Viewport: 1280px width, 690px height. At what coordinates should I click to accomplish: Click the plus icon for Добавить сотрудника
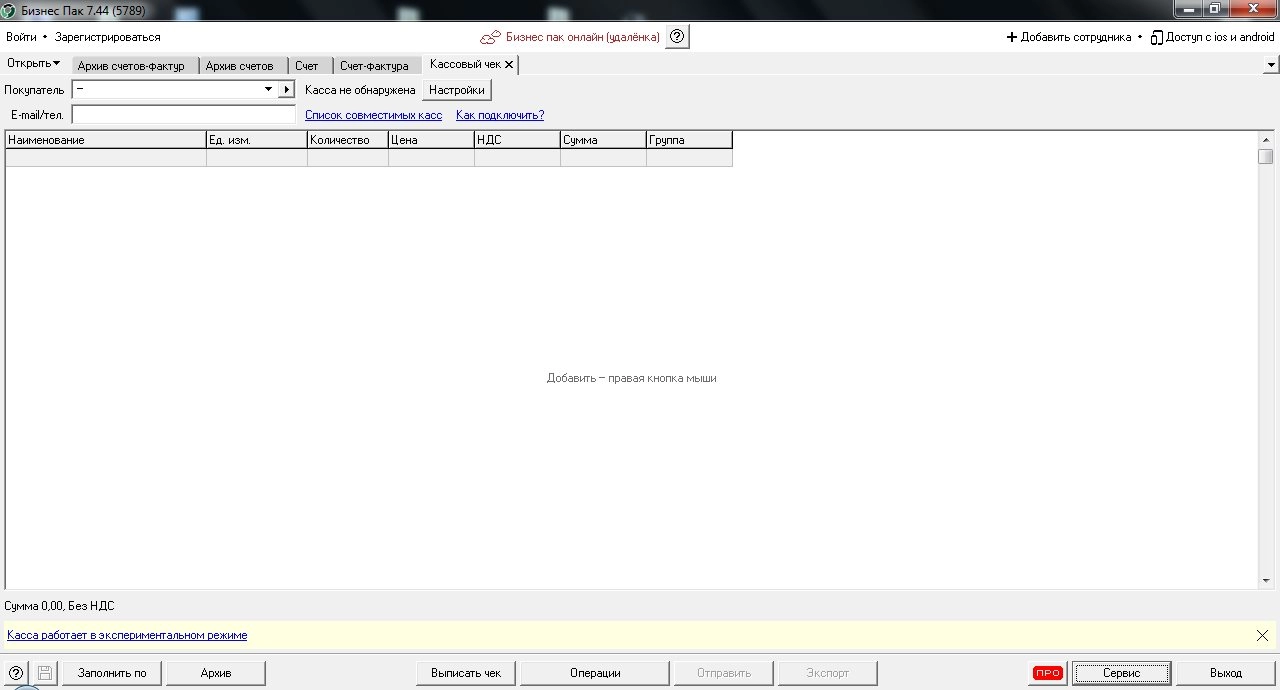pyautogui.click(x=1011, y=37)
